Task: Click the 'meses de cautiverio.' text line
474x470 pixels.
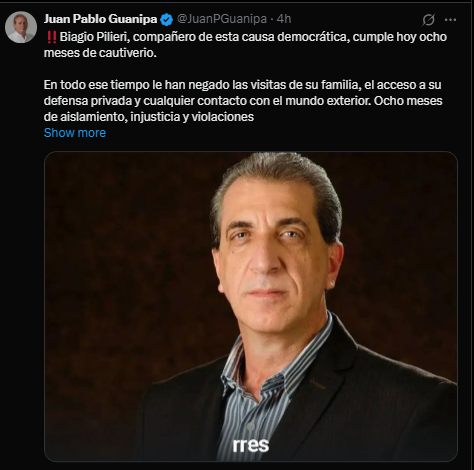Action: (x=100, y=53)
